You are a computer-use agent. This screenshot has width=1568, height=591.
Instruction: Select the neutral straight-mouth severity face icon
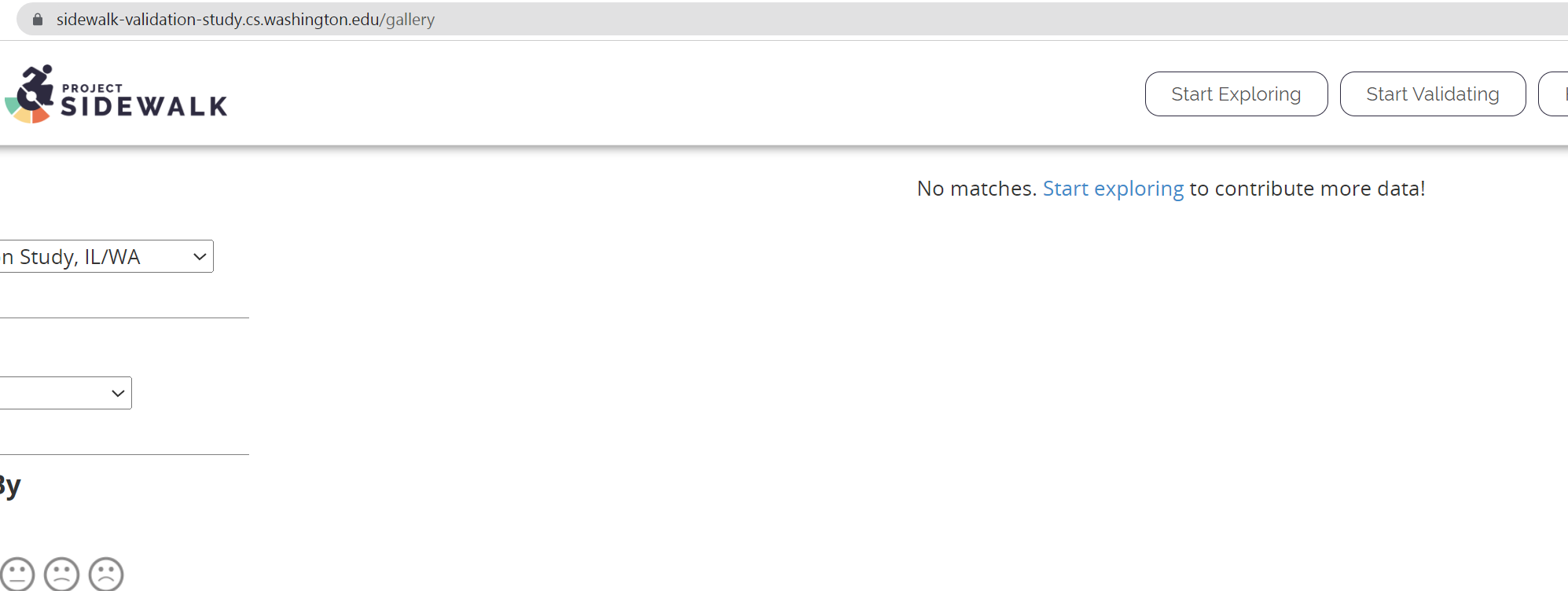tap(18, 572)
